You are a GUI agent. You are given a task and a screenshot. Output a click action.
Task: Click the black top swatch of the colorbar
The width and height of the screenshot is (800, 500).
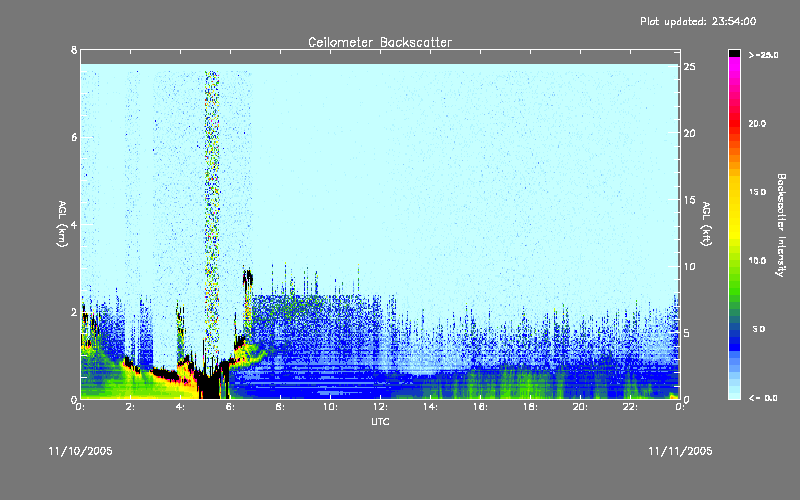point(734,53)
